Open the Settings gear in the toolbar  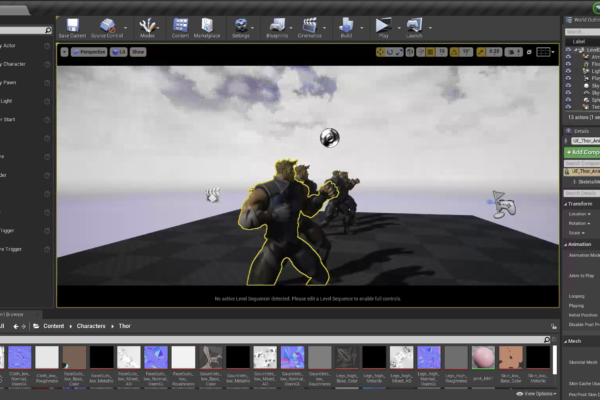pyautogui.click(x=241, y=25)
